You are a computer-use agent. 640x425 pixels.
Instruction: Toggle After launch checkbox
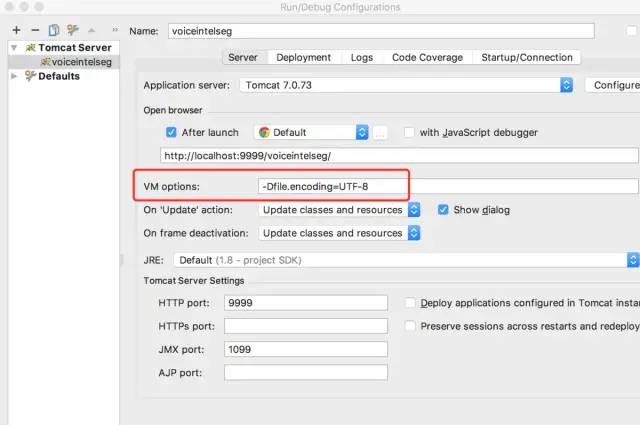(171, 132)
